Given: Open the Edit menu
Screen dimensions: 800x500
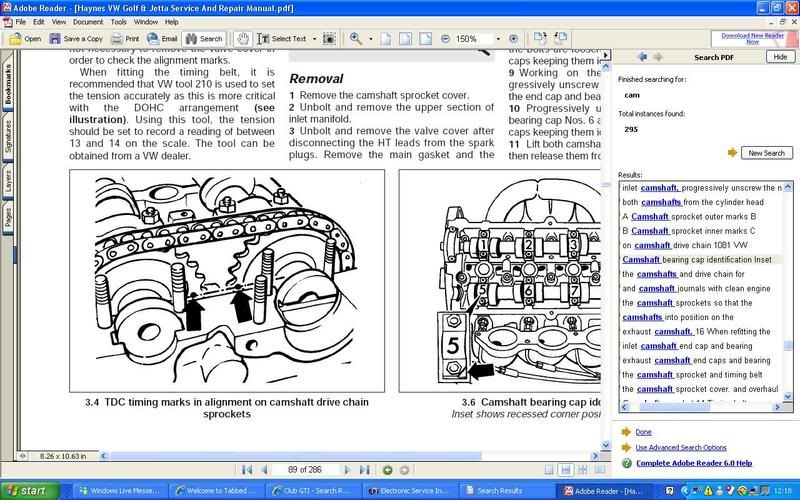Looking at the screenshot, I should point(39,22).
